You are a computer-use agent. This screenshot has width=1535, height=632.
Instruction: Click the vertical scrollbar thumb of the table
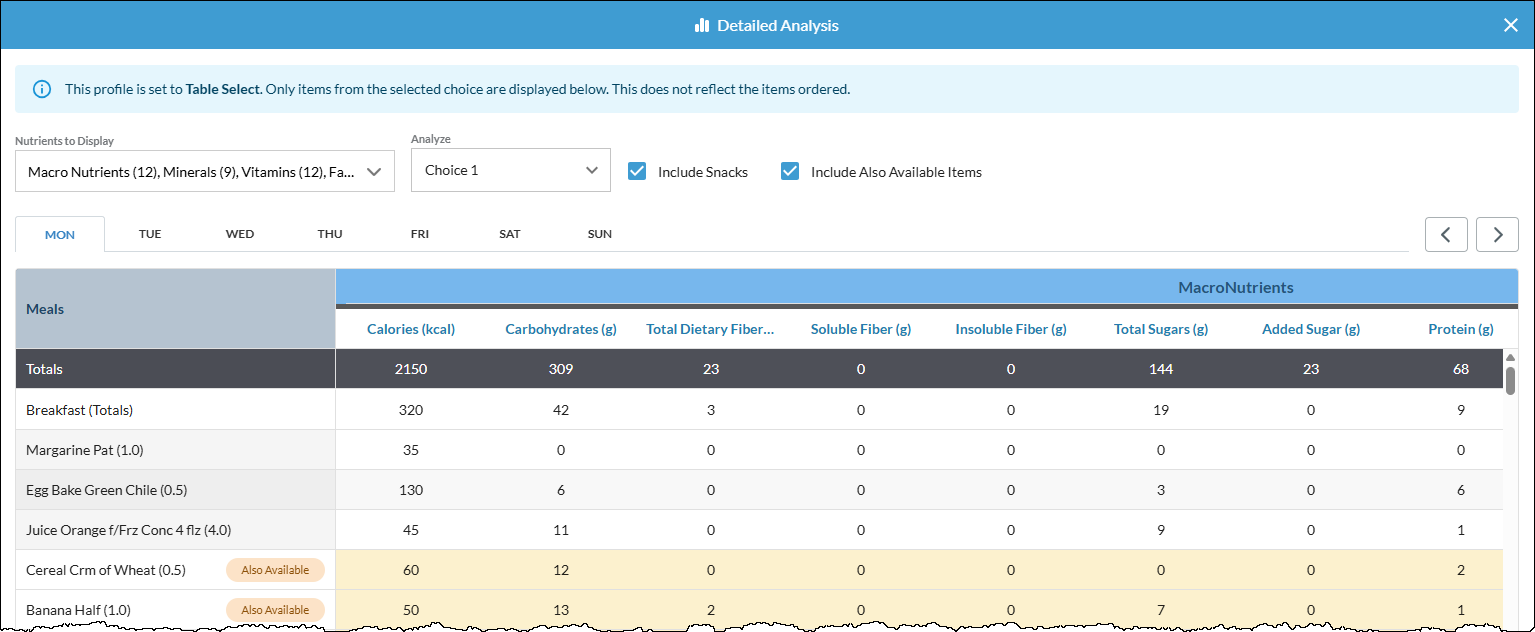click(1510, 381)
